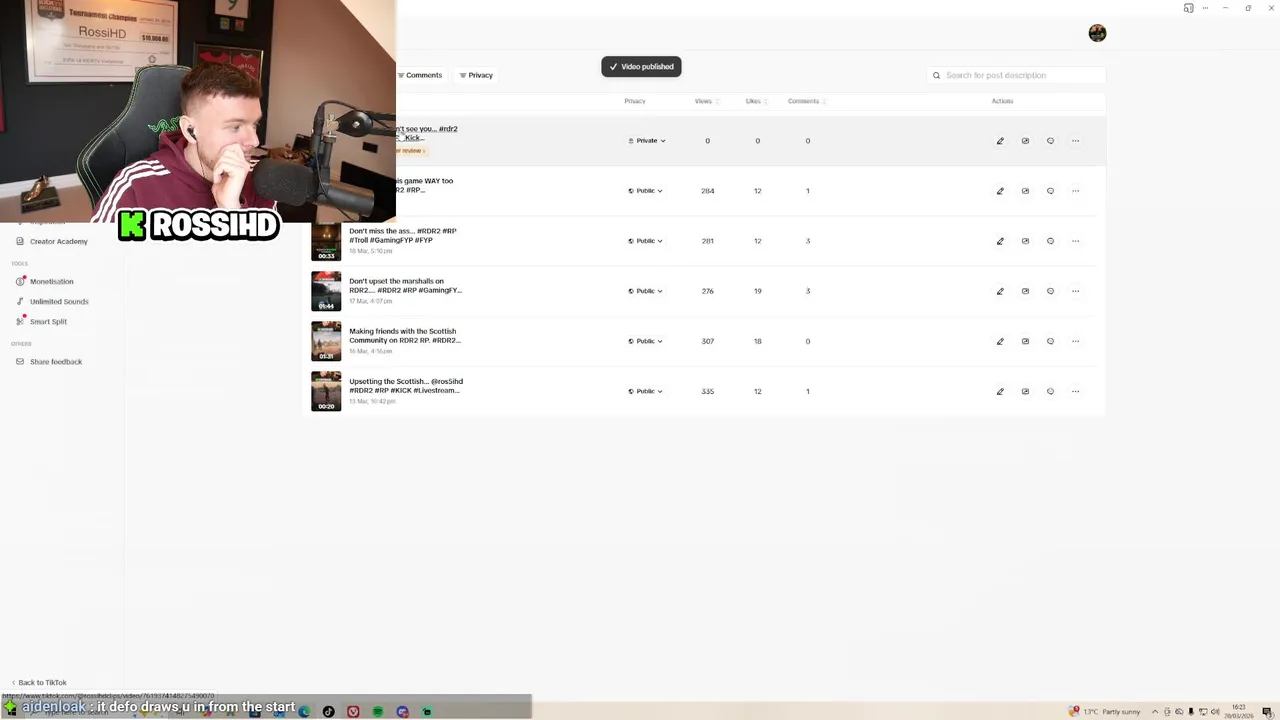This screenshot has width=1280, height=720.
Task: Open the '13°C Partly sunny' weather widget
Action: pos(1104,712)
